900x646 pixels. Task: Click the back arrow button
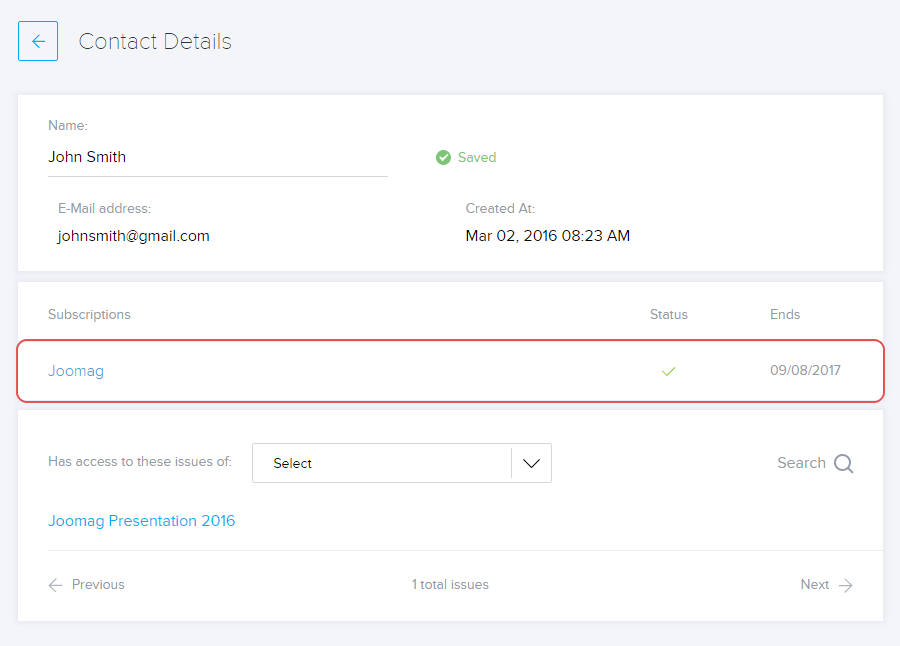pyautogui.click(x=38, y=41)
